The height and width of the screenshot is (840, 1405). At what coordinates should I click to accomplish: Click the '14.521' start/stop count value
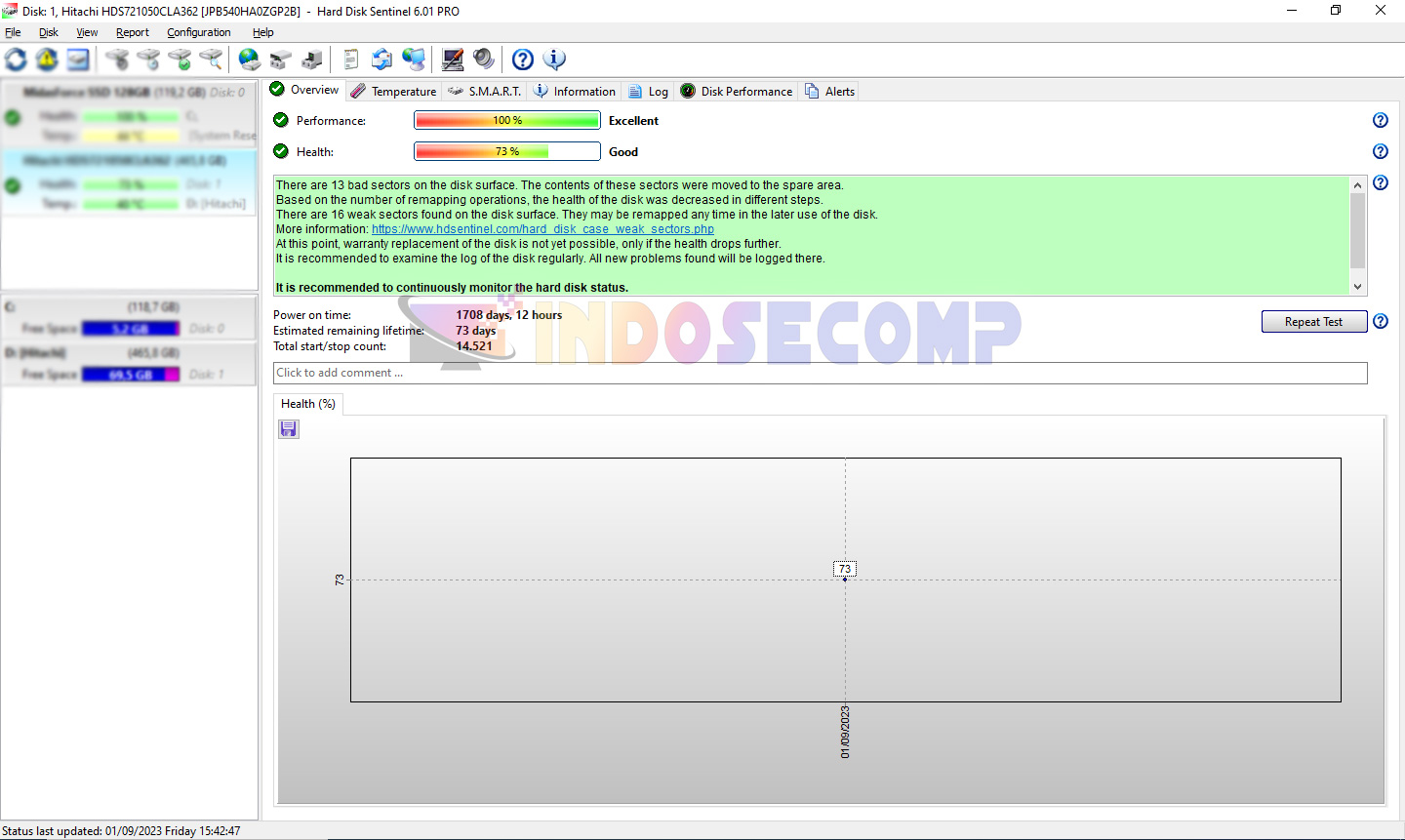click(x=474, y=346)
